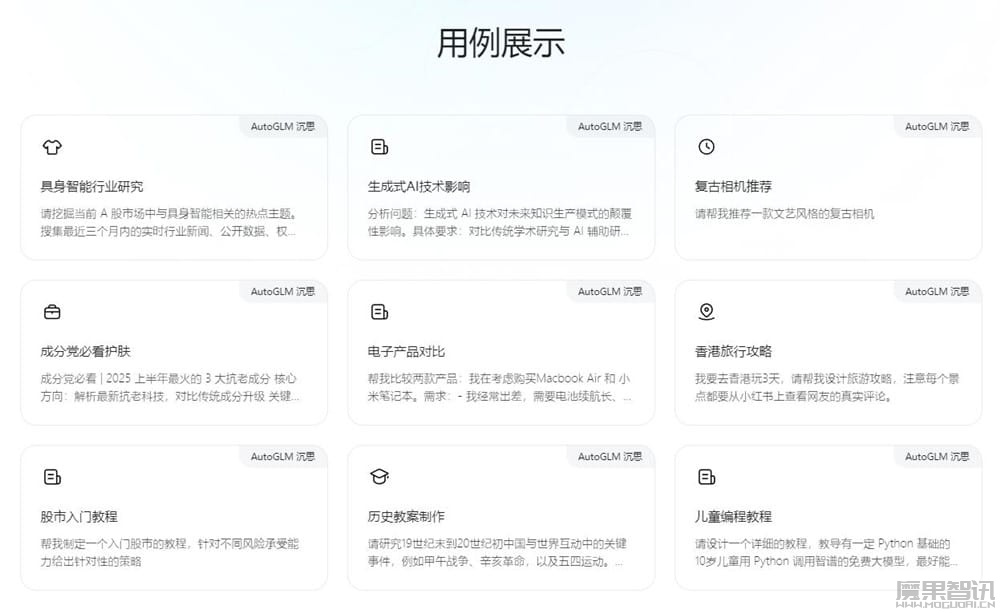Open the 生成式AI技术影响 title
This screenshot has height=613, width=1000.
419,186
